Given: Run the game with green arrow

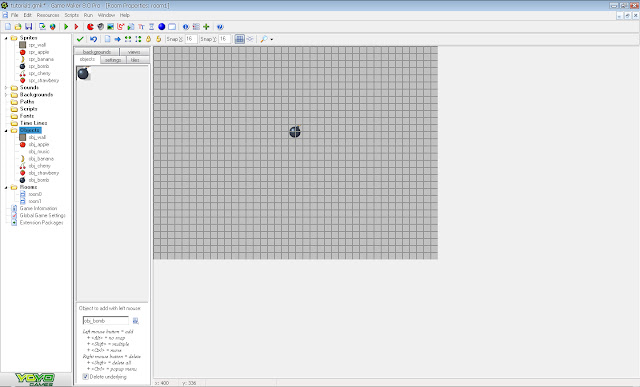Looking at the screenshot, I should [66, 27].
